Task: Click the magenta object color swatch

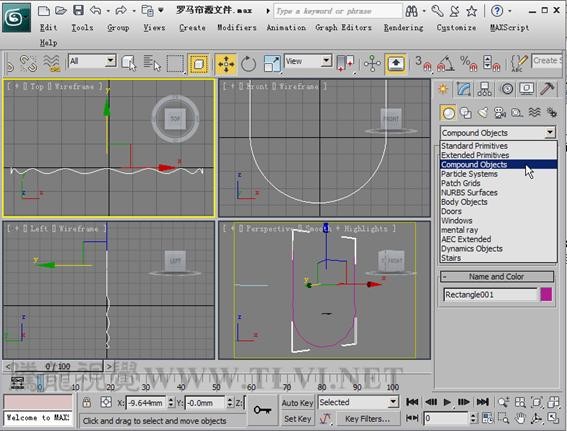Action: tap(546, 294)
